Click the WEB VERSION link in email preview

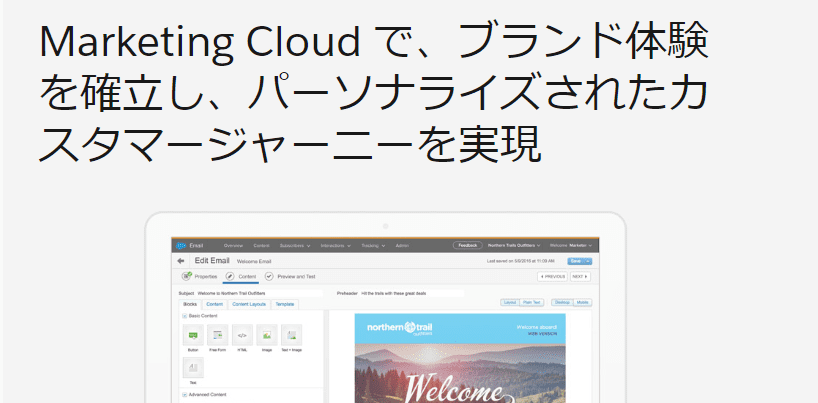tap(543, 333)
